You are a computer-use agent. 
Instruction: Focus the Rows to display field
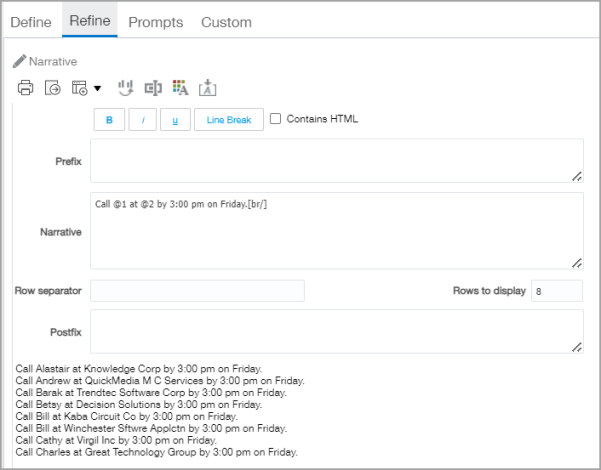557,291
